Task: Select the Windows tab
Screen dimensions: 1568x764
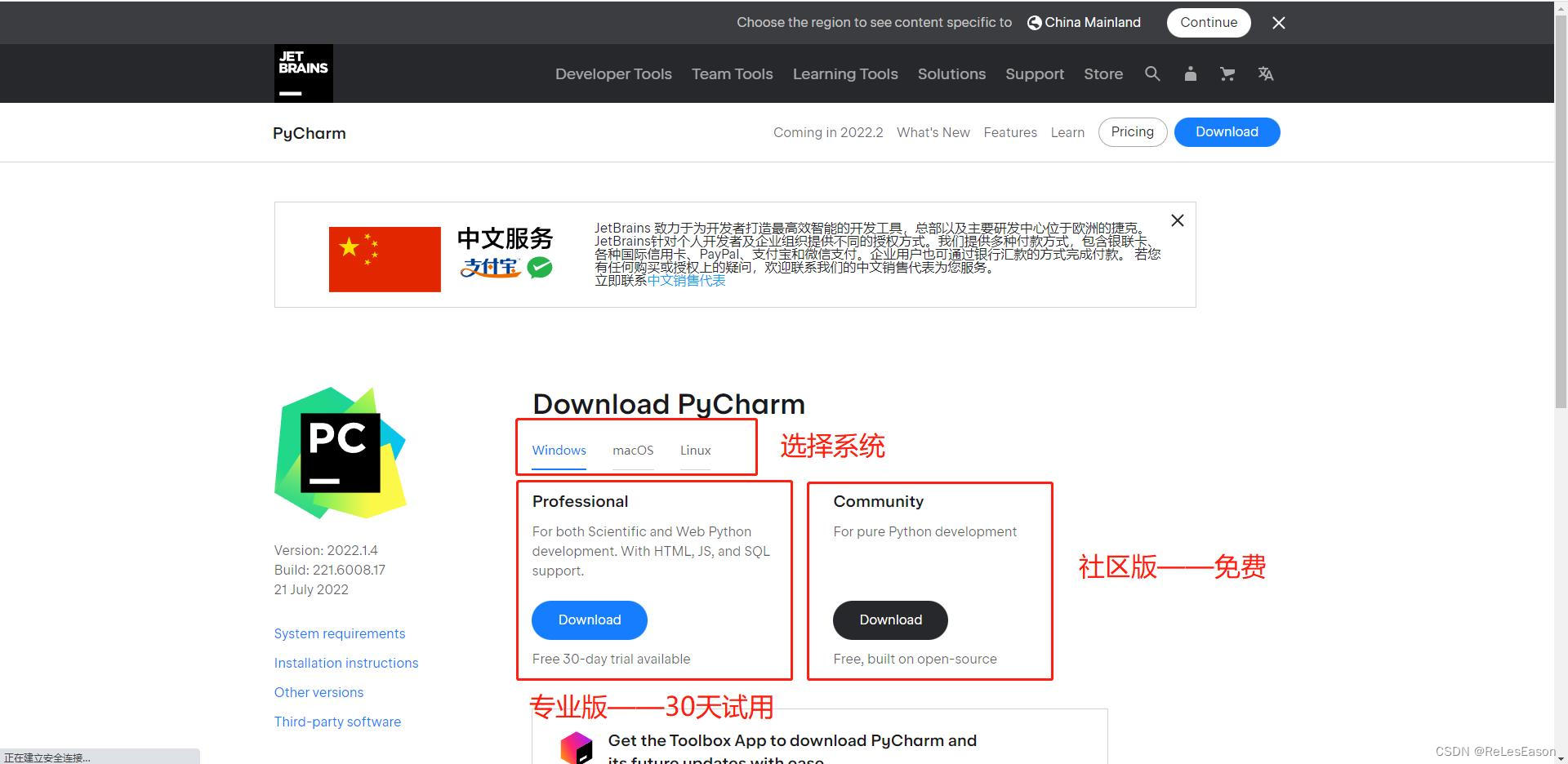Action: pyautogui.click(x=559, y=451)
